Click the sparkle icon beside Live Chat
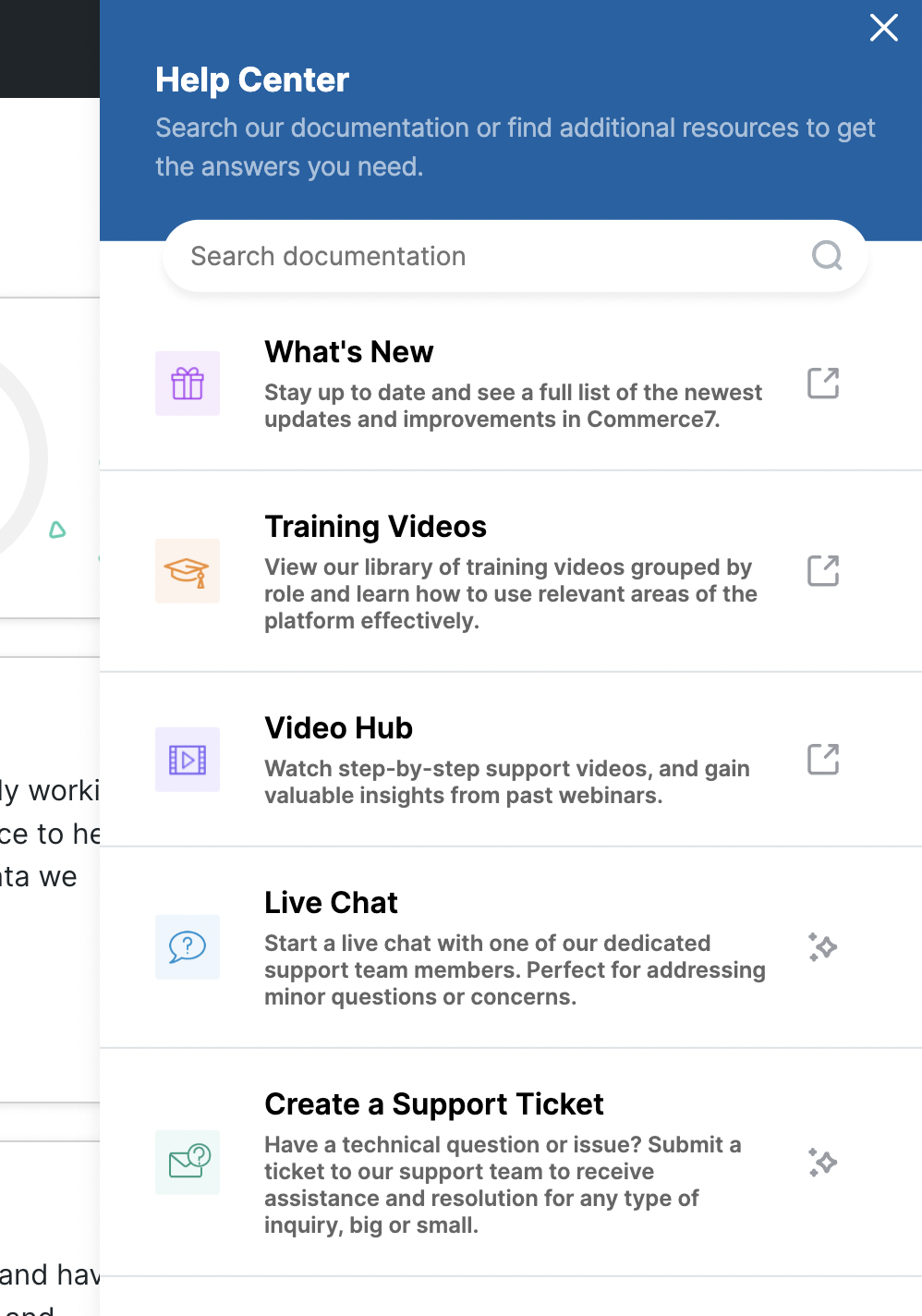The width and height of the screenshot is (922, 1316). 822,946
